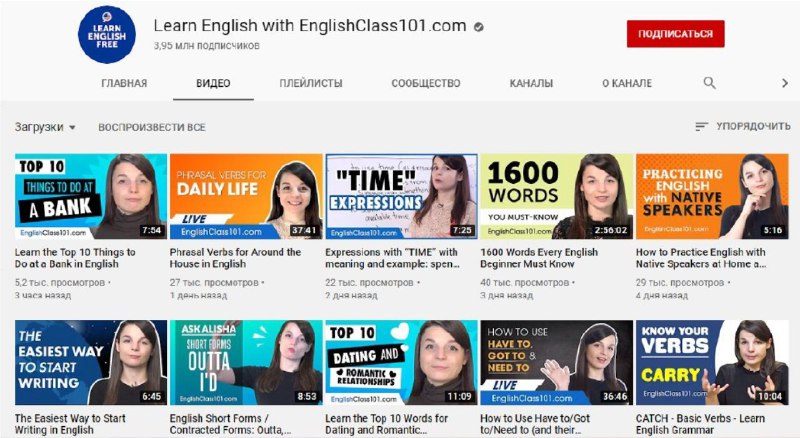Click the red ПОДПИСАТЬСЯ subscribe button
800x438 pixels.
click(676, 34)
